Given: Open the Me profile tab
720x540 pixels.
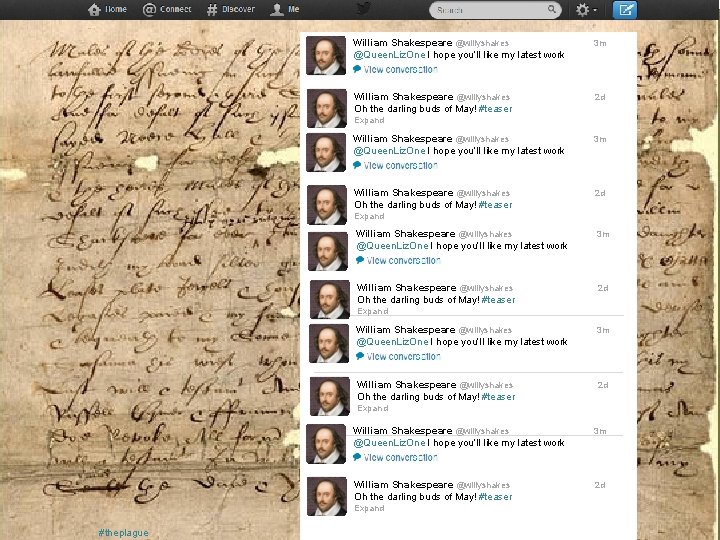Looking at the screenshot, I should pyautogui.click(x=285, y=9).
